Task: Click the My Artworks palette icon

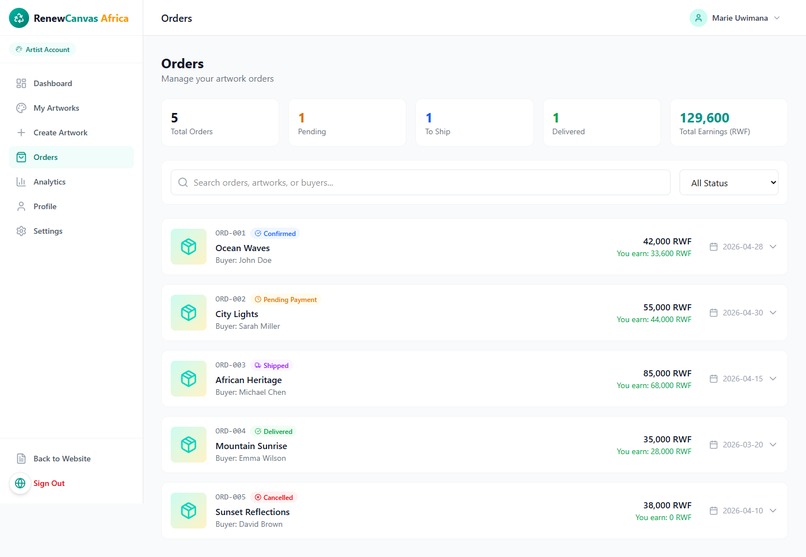Action: pos(21,108)
